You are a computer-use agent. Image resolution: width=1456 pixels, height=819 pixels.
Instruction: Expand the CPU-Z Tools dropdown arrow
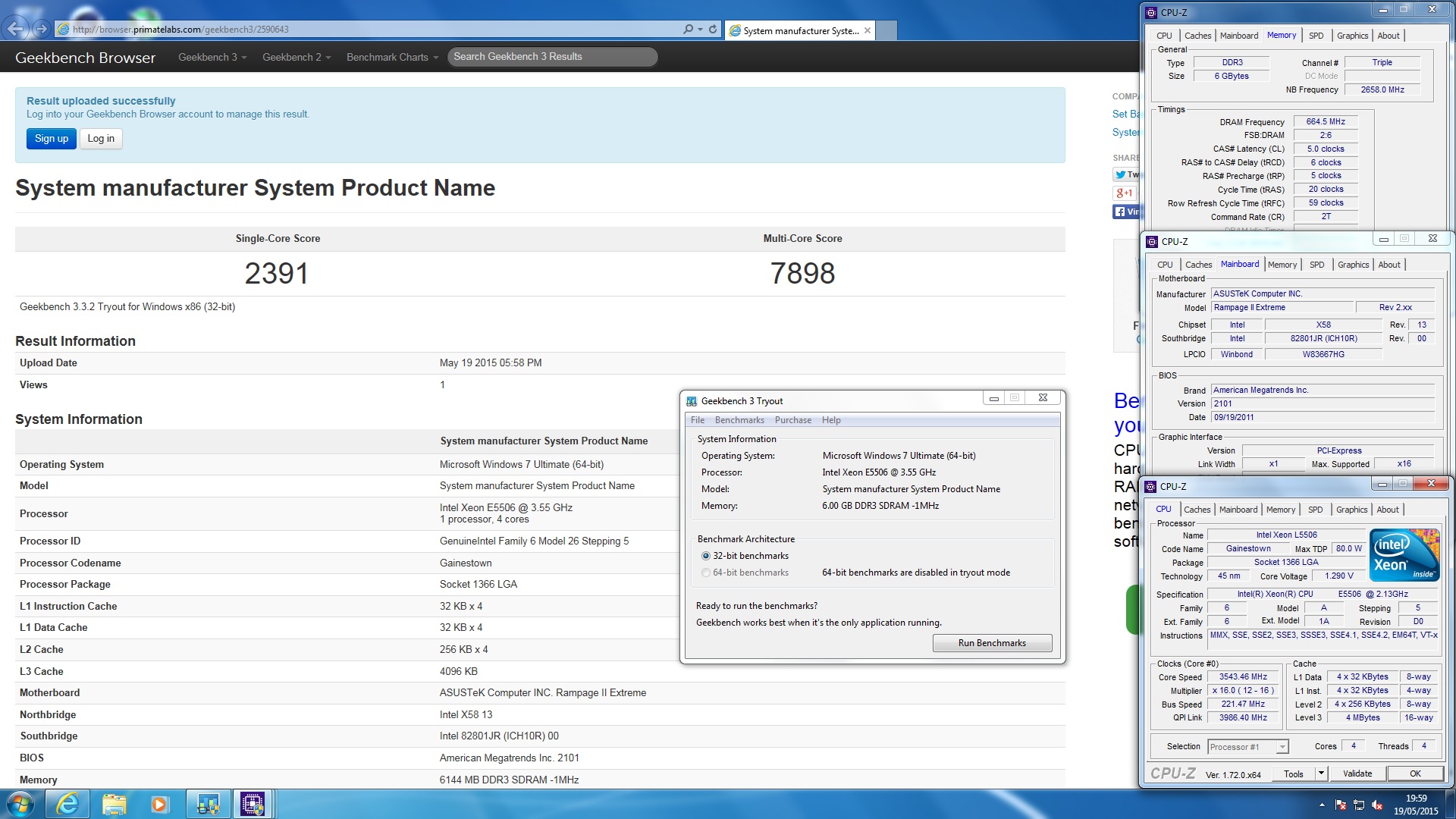(1321, 773)
